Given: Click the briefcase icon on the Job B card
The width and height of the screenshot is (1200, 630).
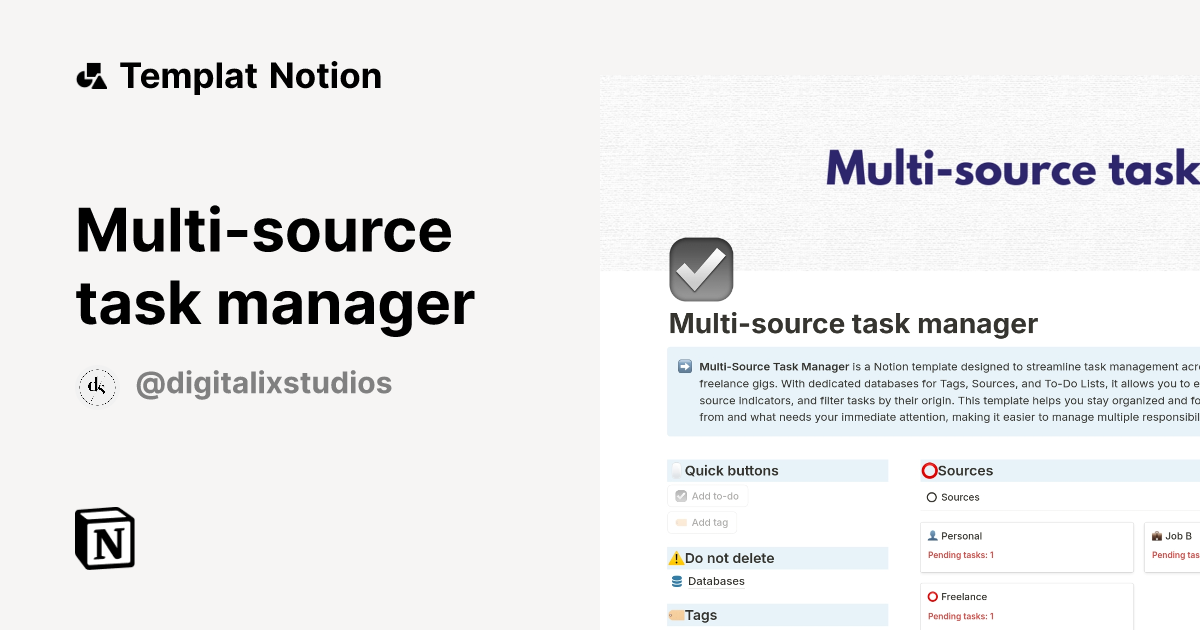Looking at the screenshot, I should (1157, 536).
